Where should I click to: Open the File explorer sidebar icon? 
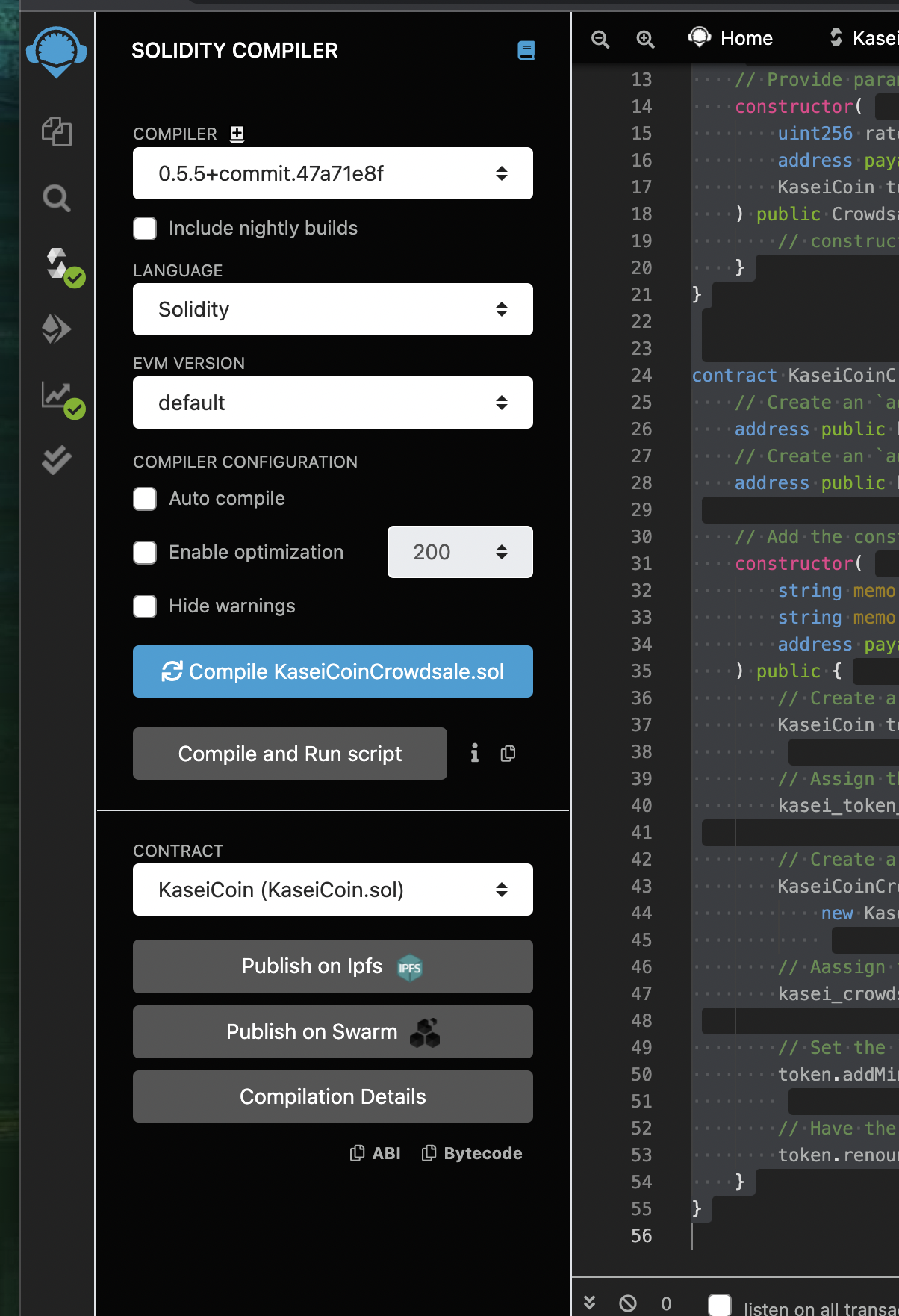(x=57, y=131)
